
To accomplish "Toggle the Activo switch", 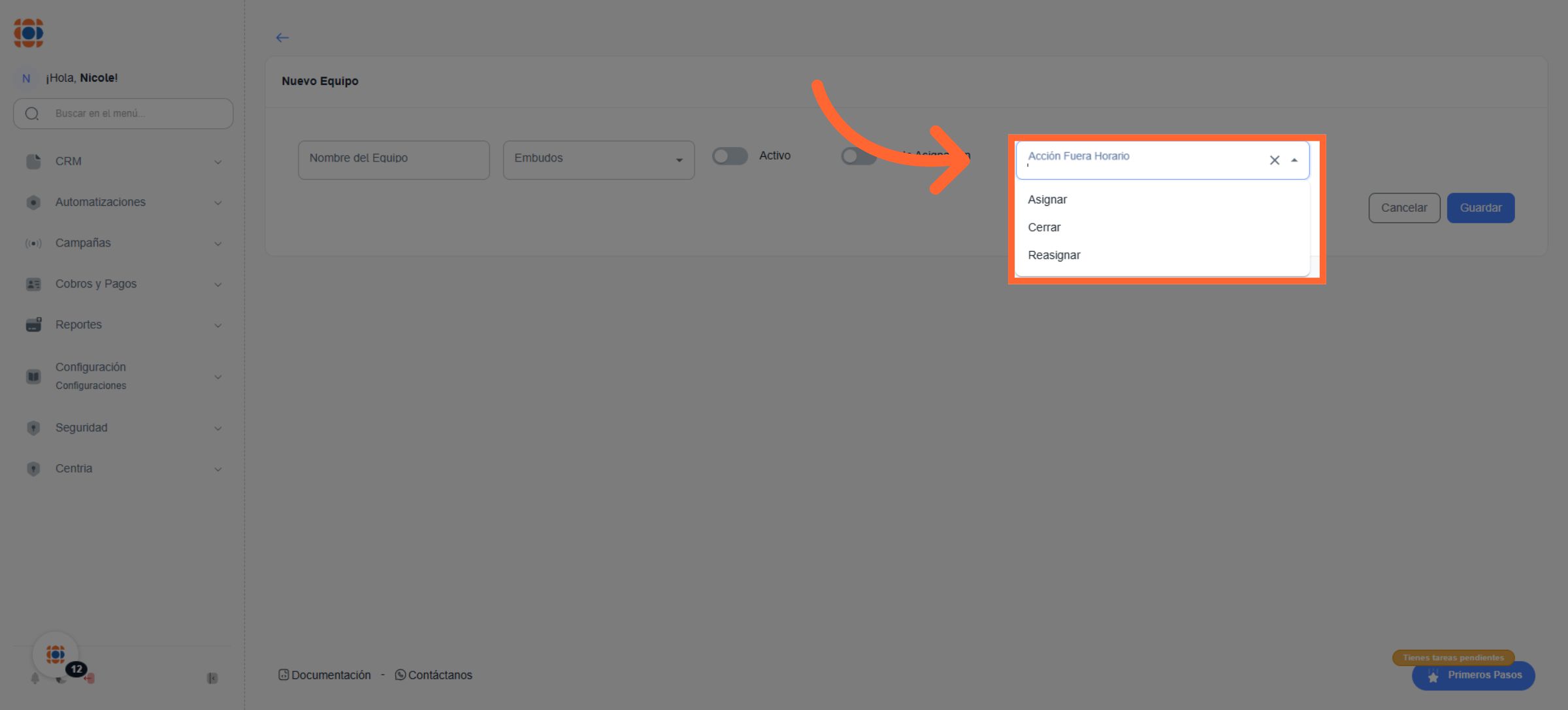I will pyautogui.click(x=730, y=156).
